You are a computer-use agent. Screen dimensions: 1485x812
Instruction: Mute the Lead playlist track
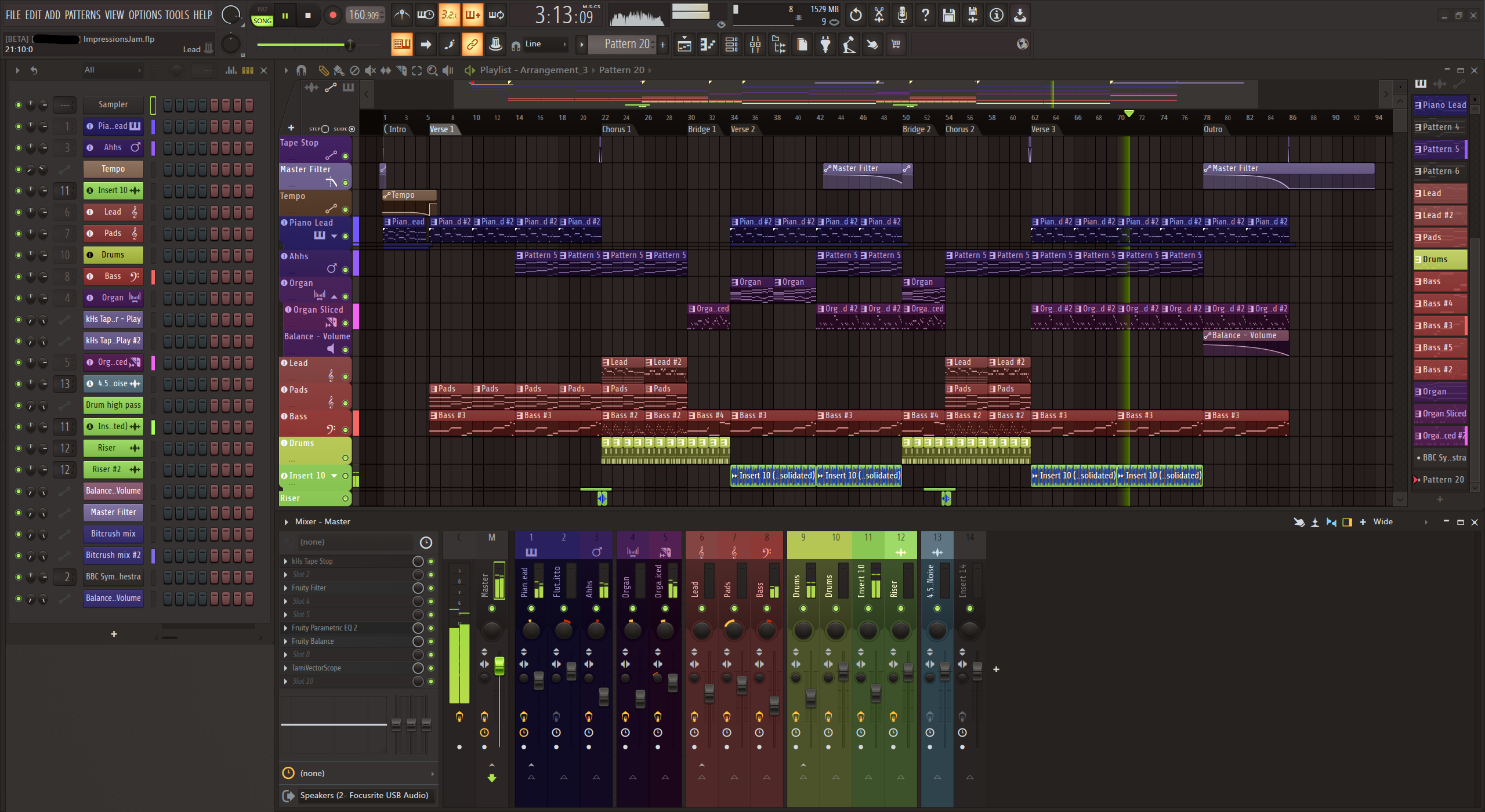345,376
